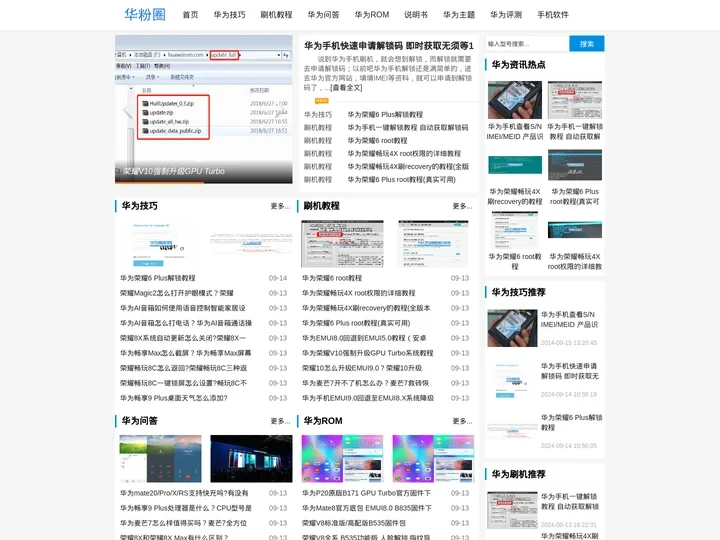
Task: Open 华为P20原版B171 GPU Turbo官方固件下 article
Action: [366, 493]
